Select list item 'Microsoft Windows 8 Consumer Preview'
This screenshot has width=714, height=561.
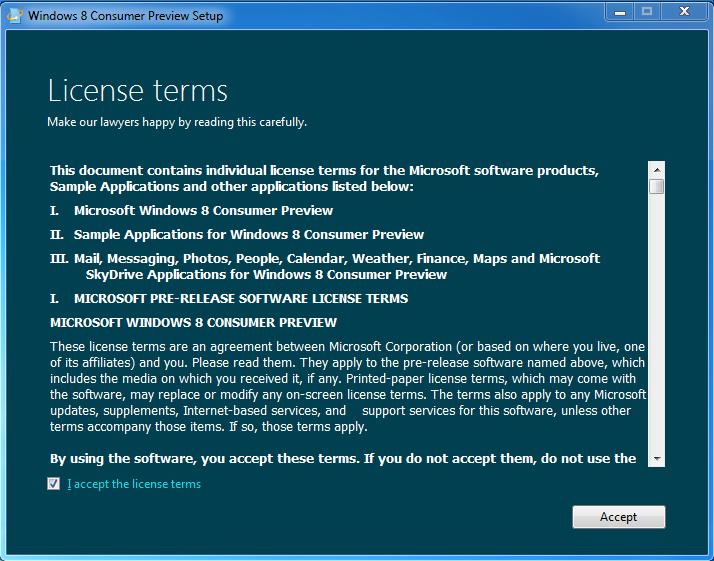tap(203, 210)
